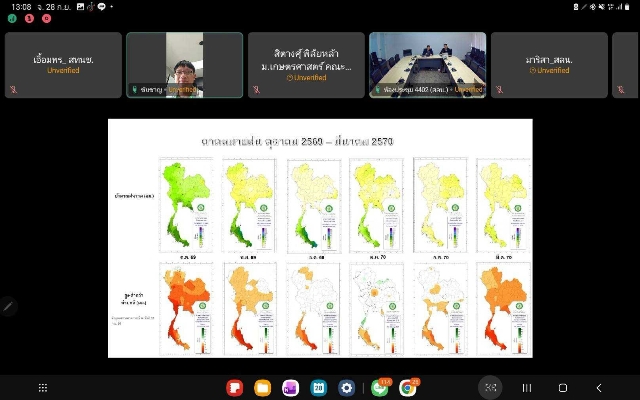This screenshot has height=400, width=640.
Task: Tap the home navigation button
Action: coord(563,388)
